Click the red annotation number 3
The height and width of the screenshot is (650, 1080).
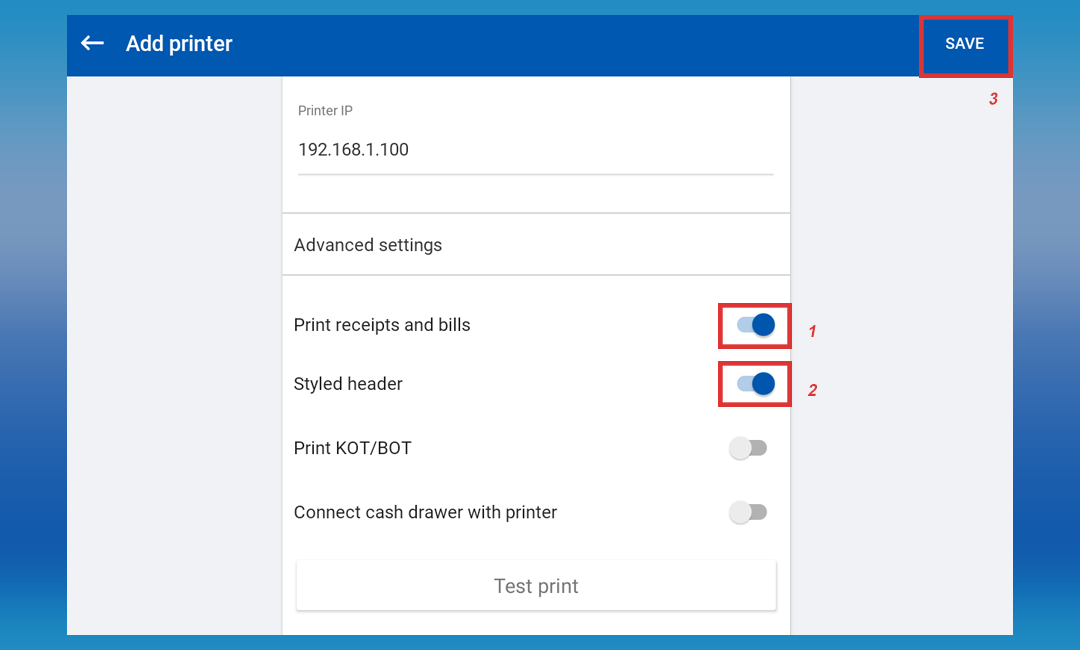click(x=993, y=99)
